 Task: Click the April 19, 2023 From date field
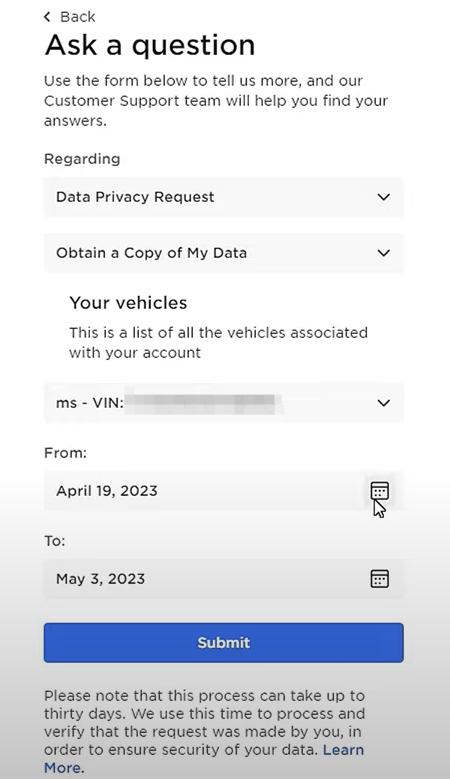pos(224,491)
